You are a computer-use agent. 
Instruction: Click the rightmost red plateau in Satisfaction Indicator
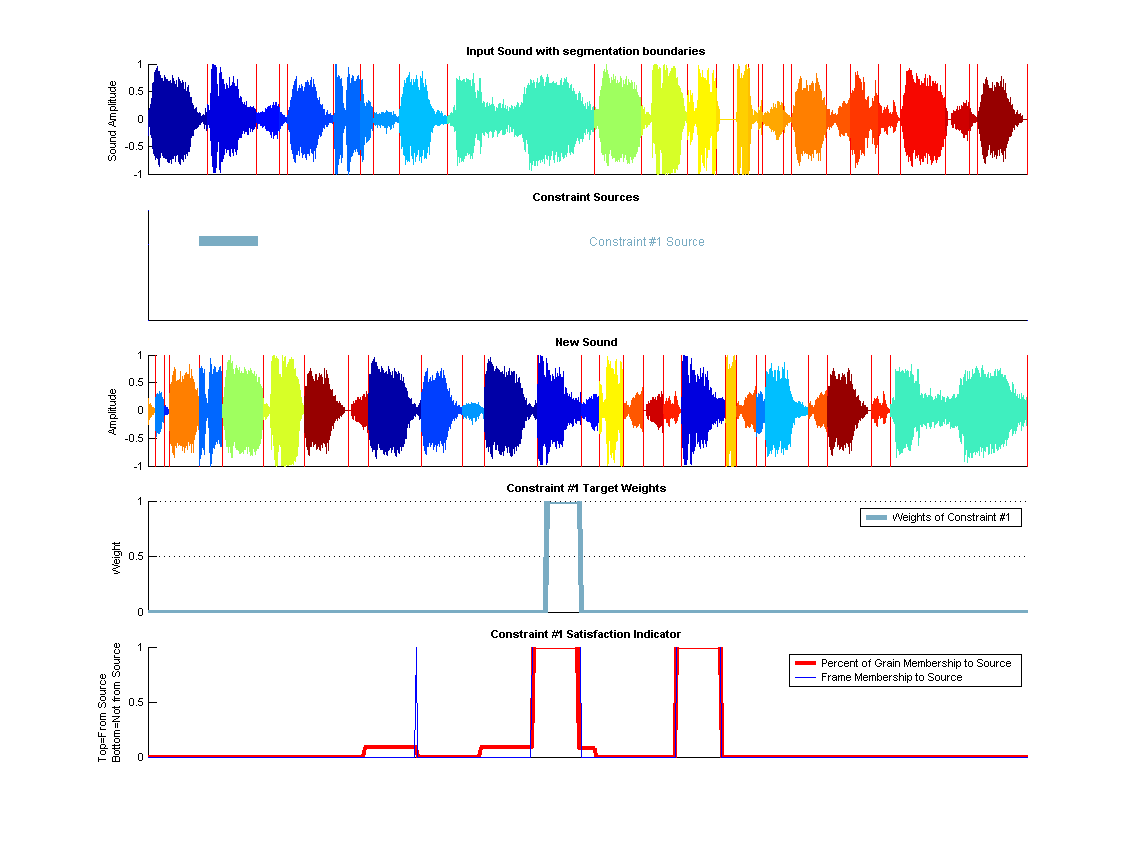(x=699, y=649)
